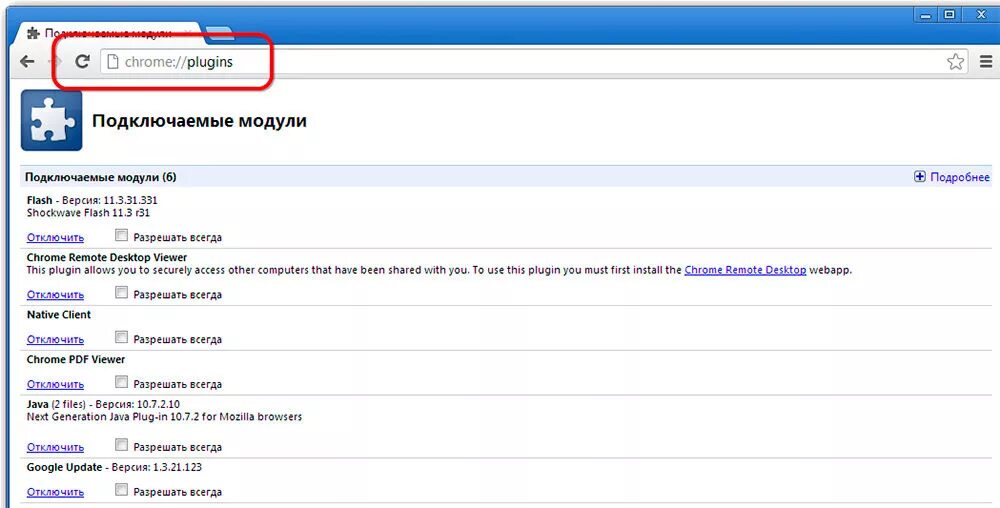Disable Java plugin via Отключить

[55, 447]
